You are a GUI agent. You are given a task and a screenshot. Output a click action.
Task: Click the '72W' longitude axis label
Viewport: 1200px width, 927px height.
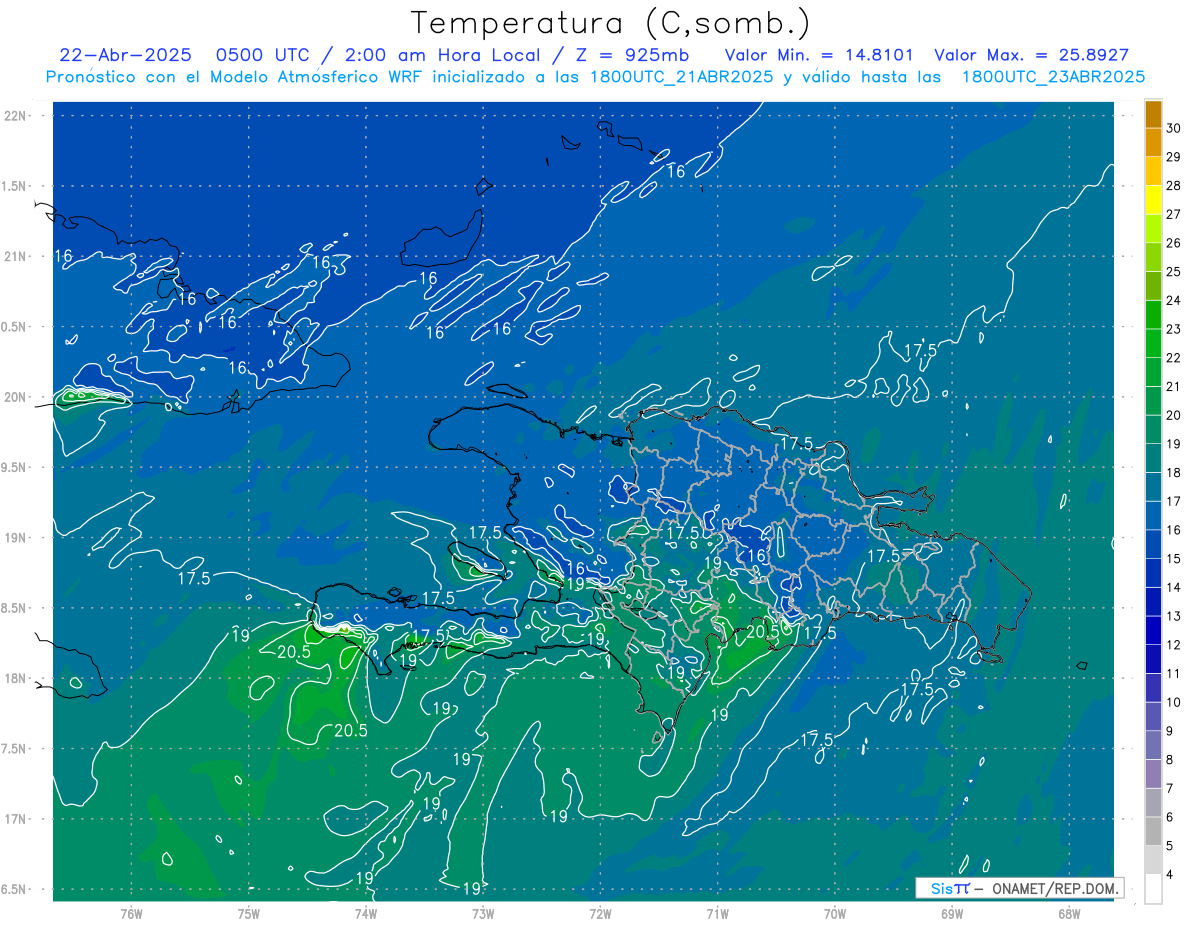click(x=600, y=913)
